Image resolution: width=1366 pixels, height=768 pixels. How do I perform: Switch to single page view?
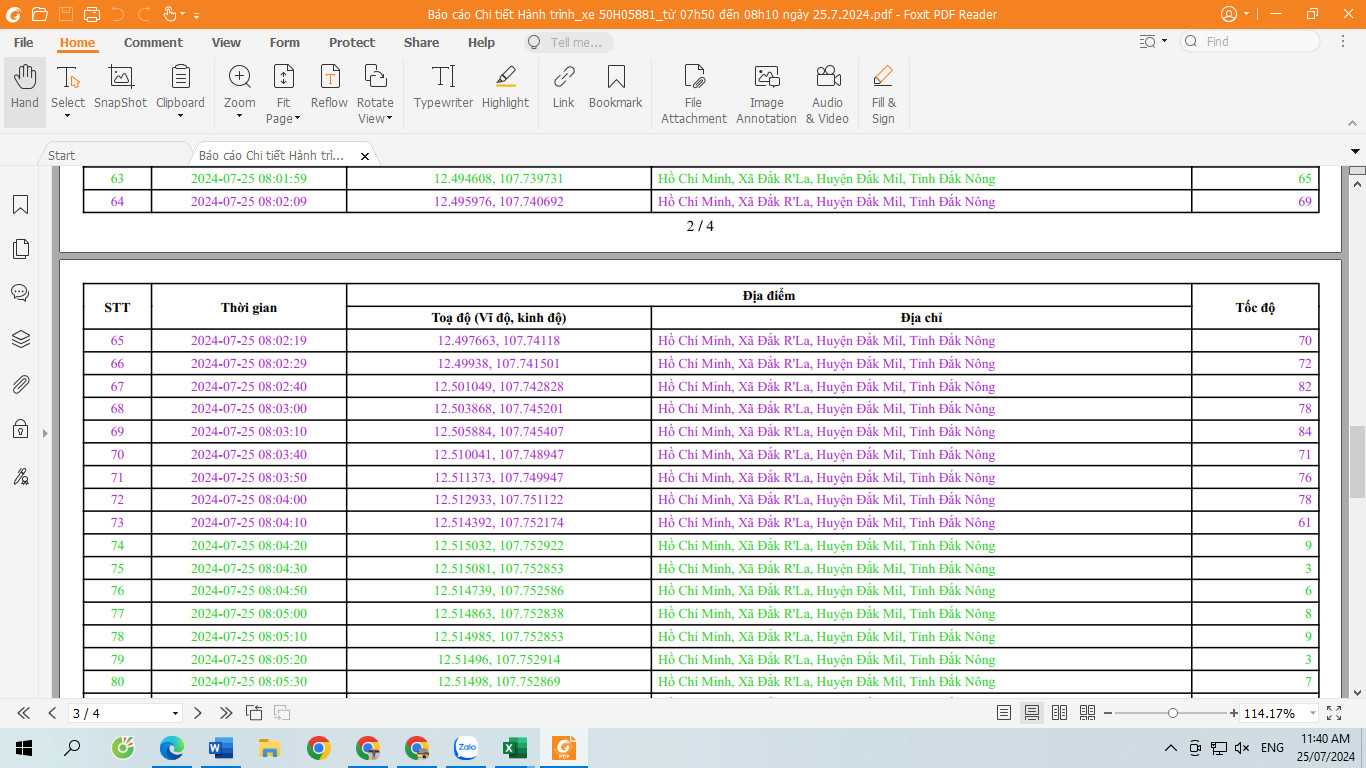[1004, 713]
